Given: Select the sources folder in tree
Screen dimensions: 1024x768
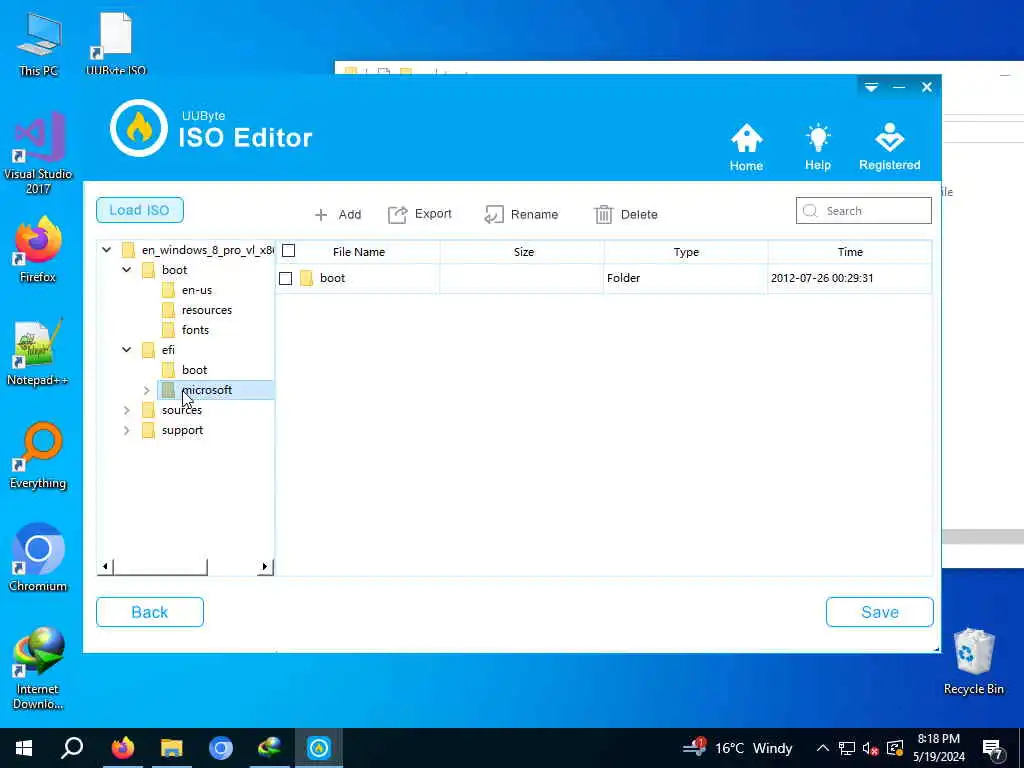Looking at the screenshot, I should 182,410.
